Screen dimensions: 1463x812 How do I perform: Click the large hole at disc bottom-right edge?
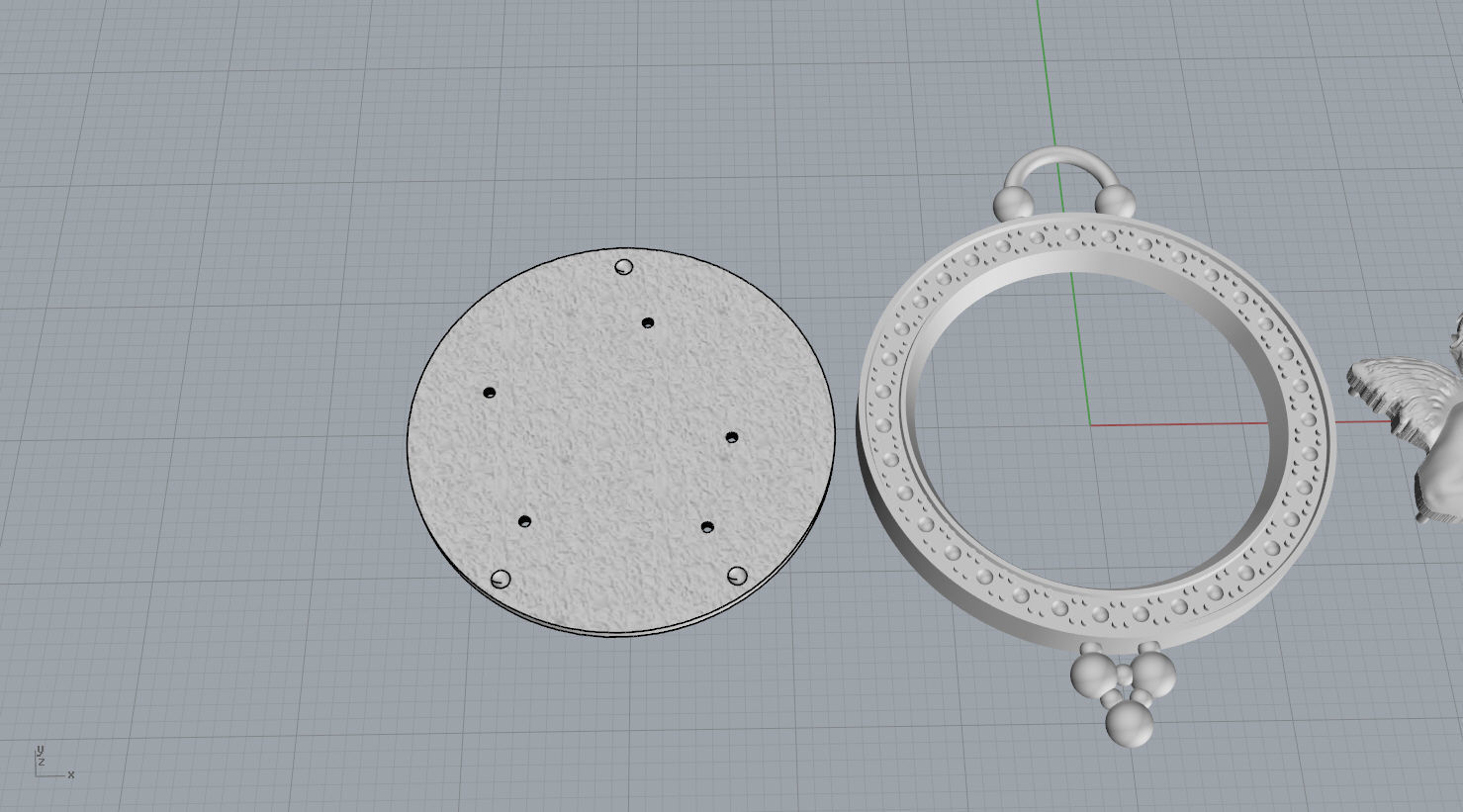(737, 576)
